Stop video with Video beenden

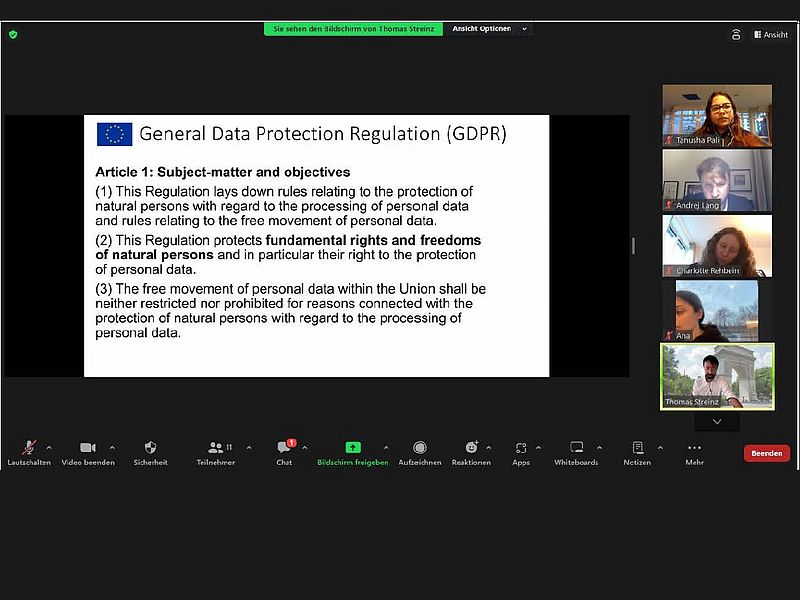(88, 449)
